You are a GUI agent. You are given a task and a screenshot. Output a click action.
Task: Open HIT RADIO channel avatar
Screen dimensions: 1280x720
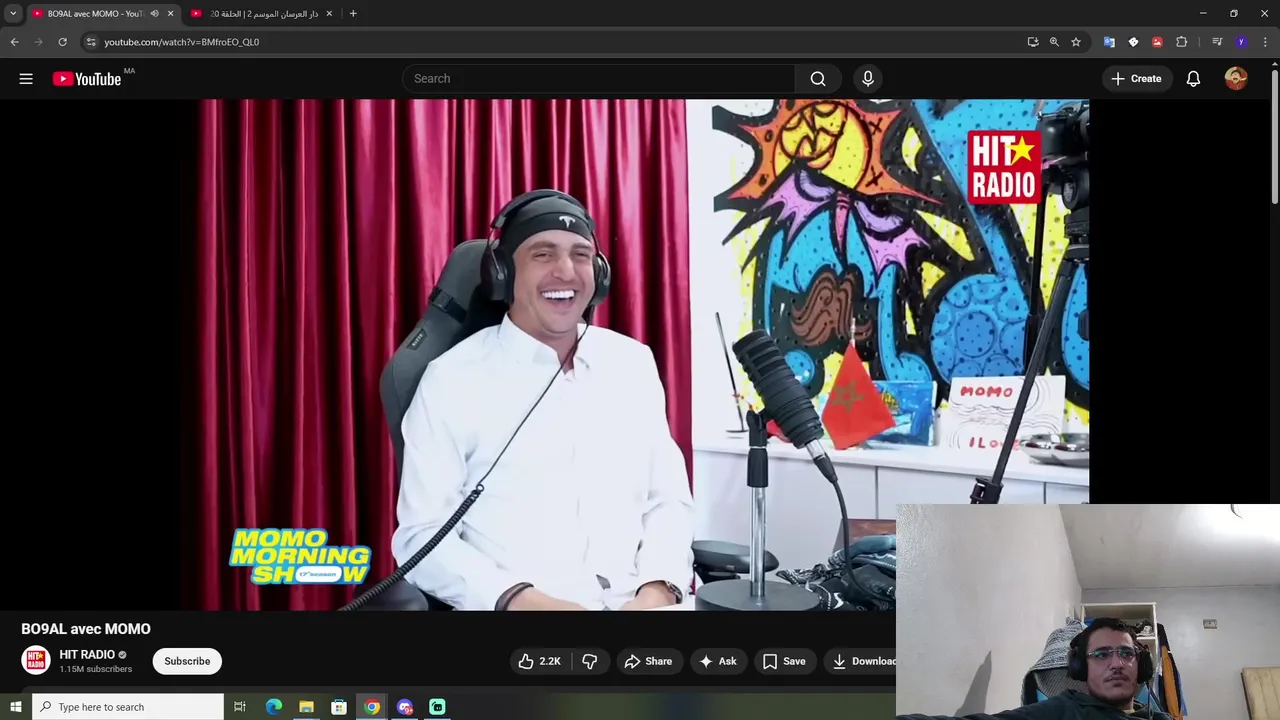pyautogui.click(x=36, y=661)
